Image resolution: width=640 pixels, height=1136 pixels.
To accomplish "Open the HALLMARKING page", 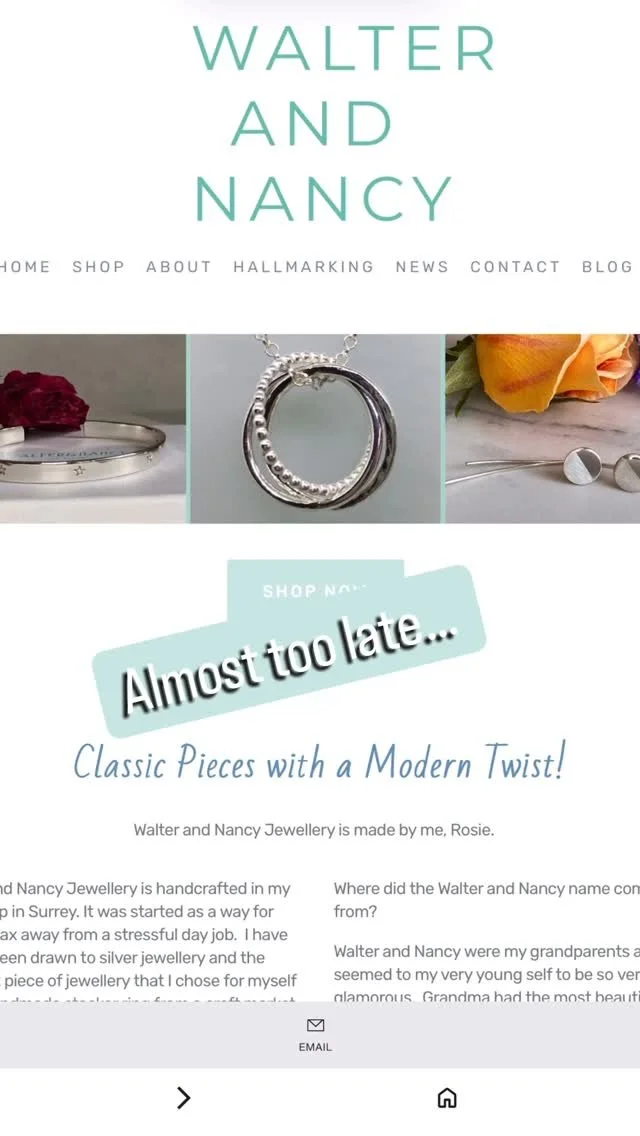I will pos(304,267).
